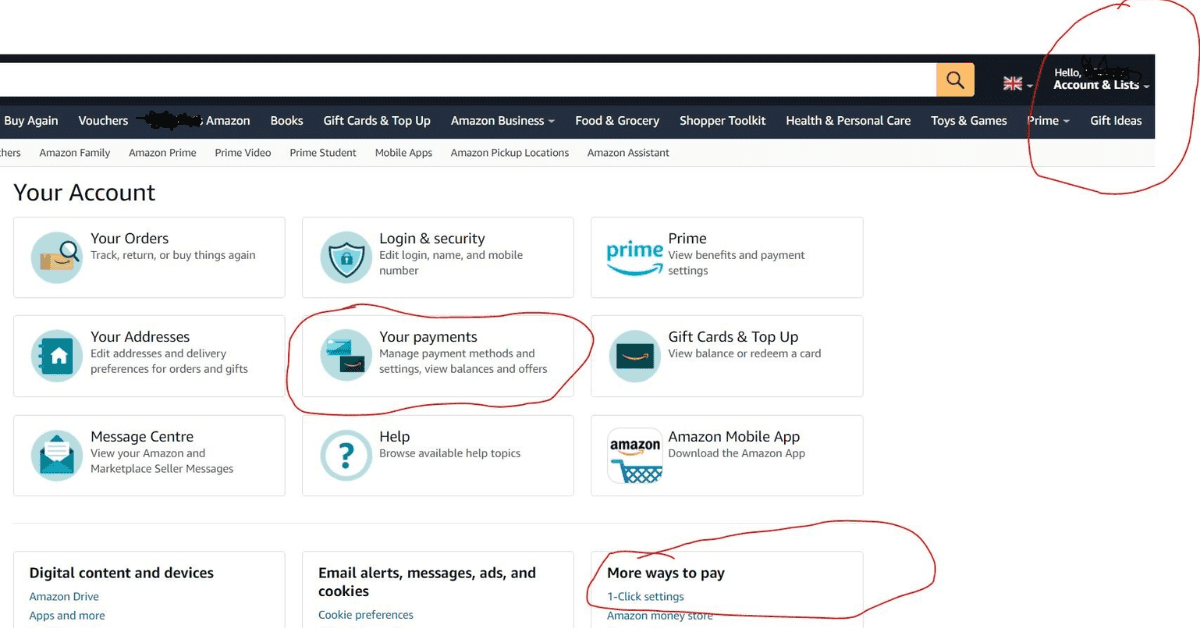The width and height of the screenshot is (1200, 628).
Task: Open Shopper Toolkit from the navigation bar
Action: pos(723,121)
